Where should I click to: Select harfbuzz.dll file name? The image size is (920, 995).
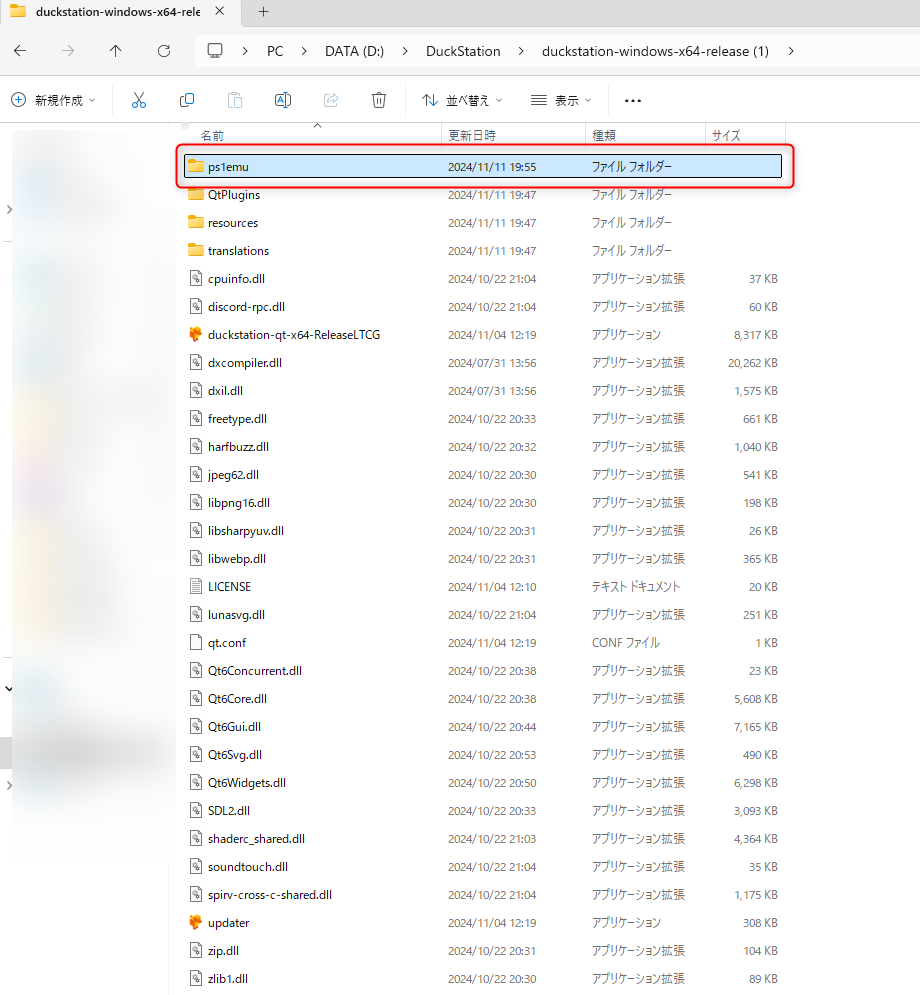[x=238, y=446]
